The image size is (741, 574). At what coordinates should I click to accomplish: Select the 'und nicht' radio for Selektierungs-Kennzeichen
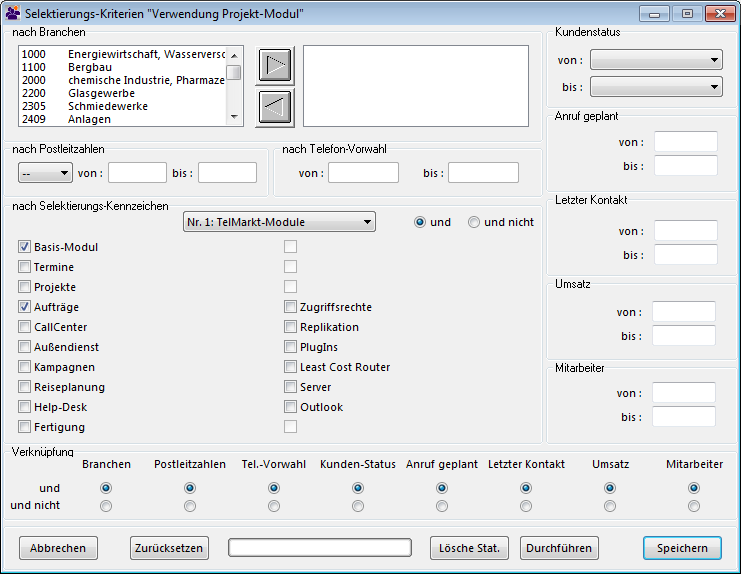coord(474,222)
